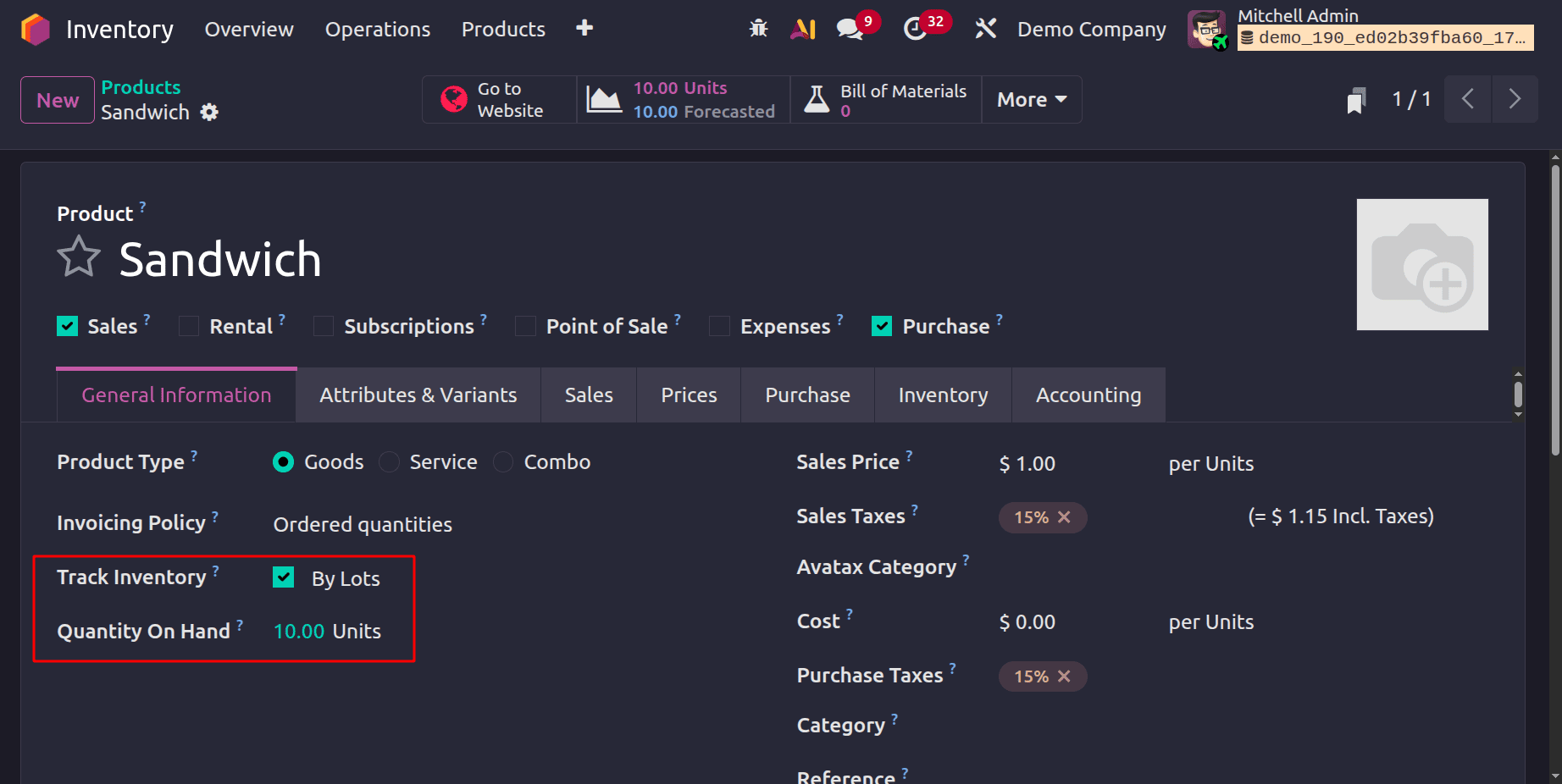Select the Service product type
The image size is (1562, 784).
[390, 461]
